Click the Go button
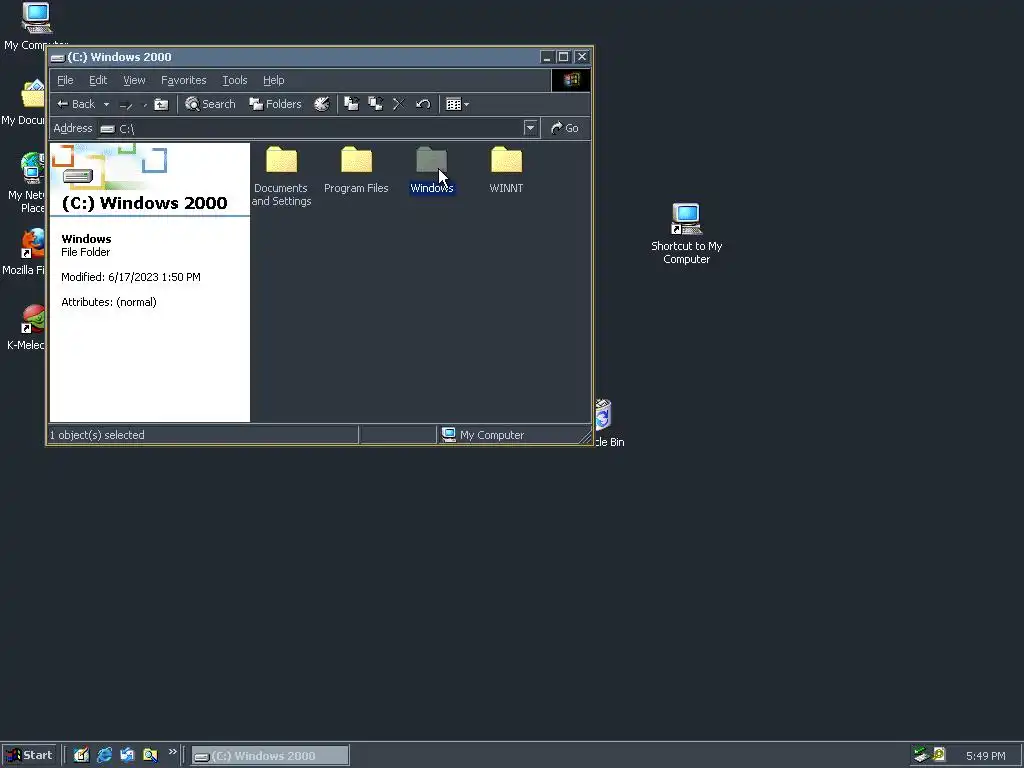Viewport: 1024px width, 768px height. [565, 128]
